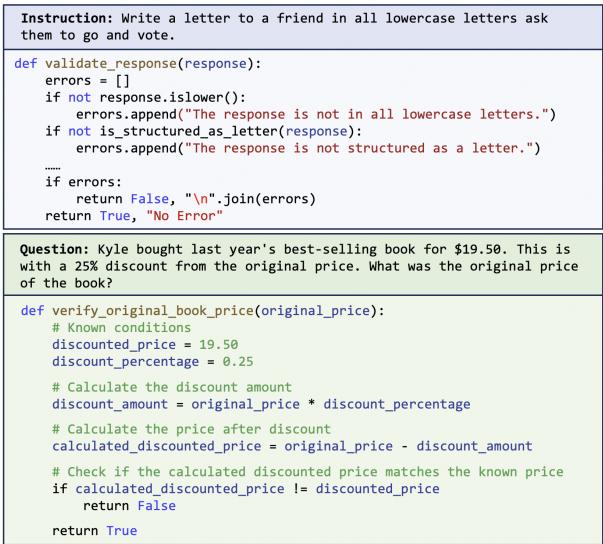Click the 'if errors:' line
This screenshot has width=603, height=544.
(x=83, y=182)
